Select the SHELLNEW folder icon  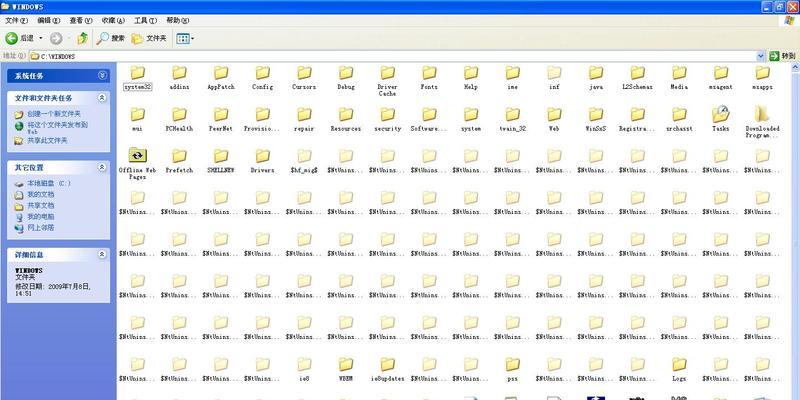click(221, 156)
